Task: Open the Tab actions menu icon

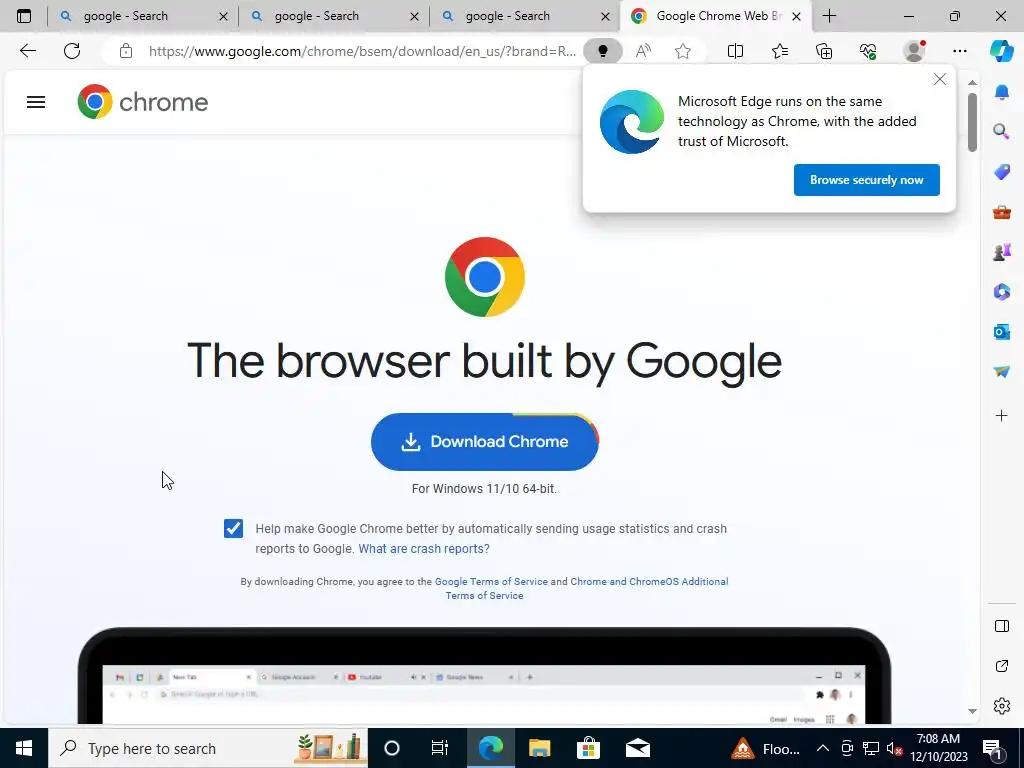Action: (x=24, y=16)
